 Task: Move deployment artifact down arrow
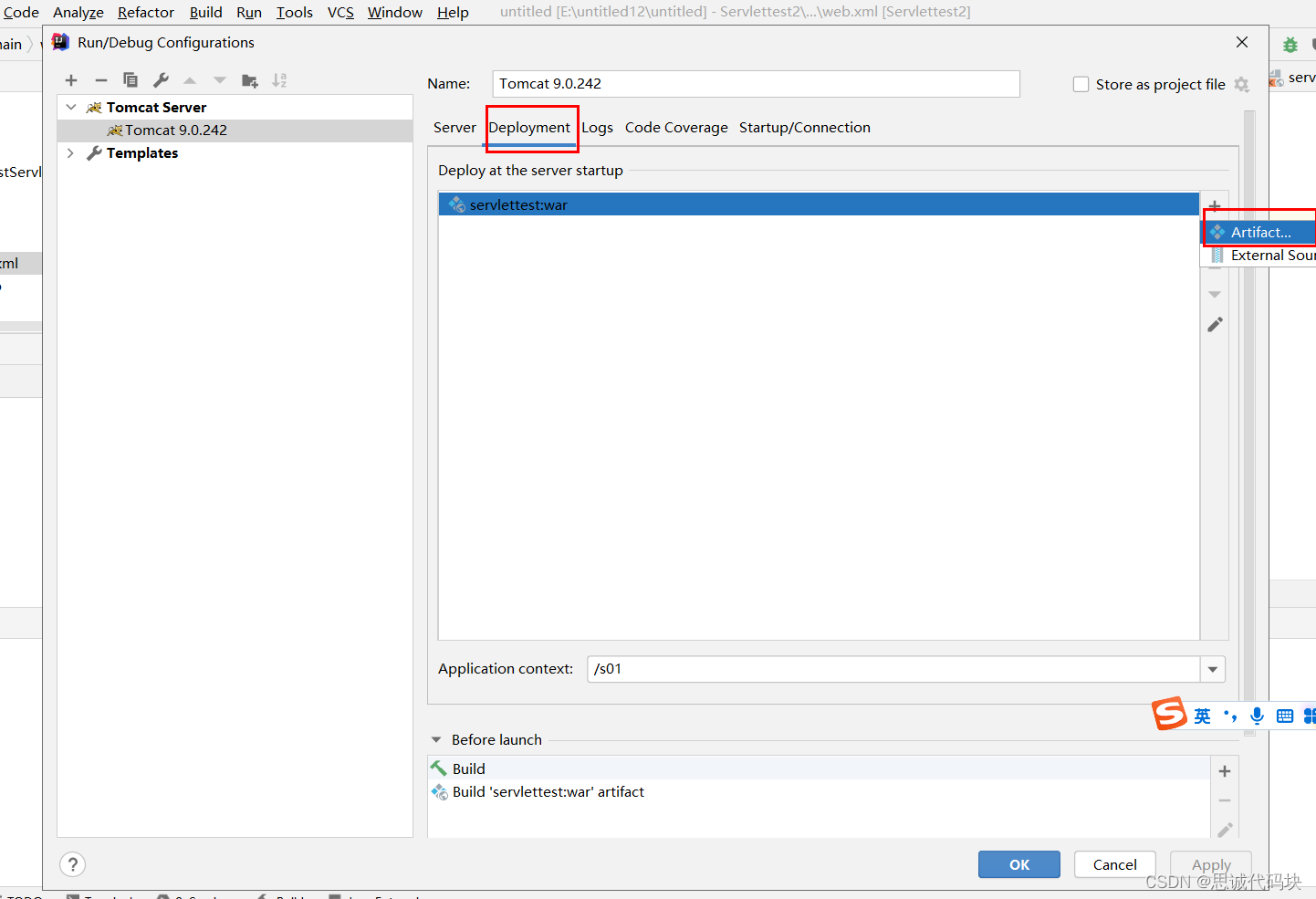click(1215, 295)
